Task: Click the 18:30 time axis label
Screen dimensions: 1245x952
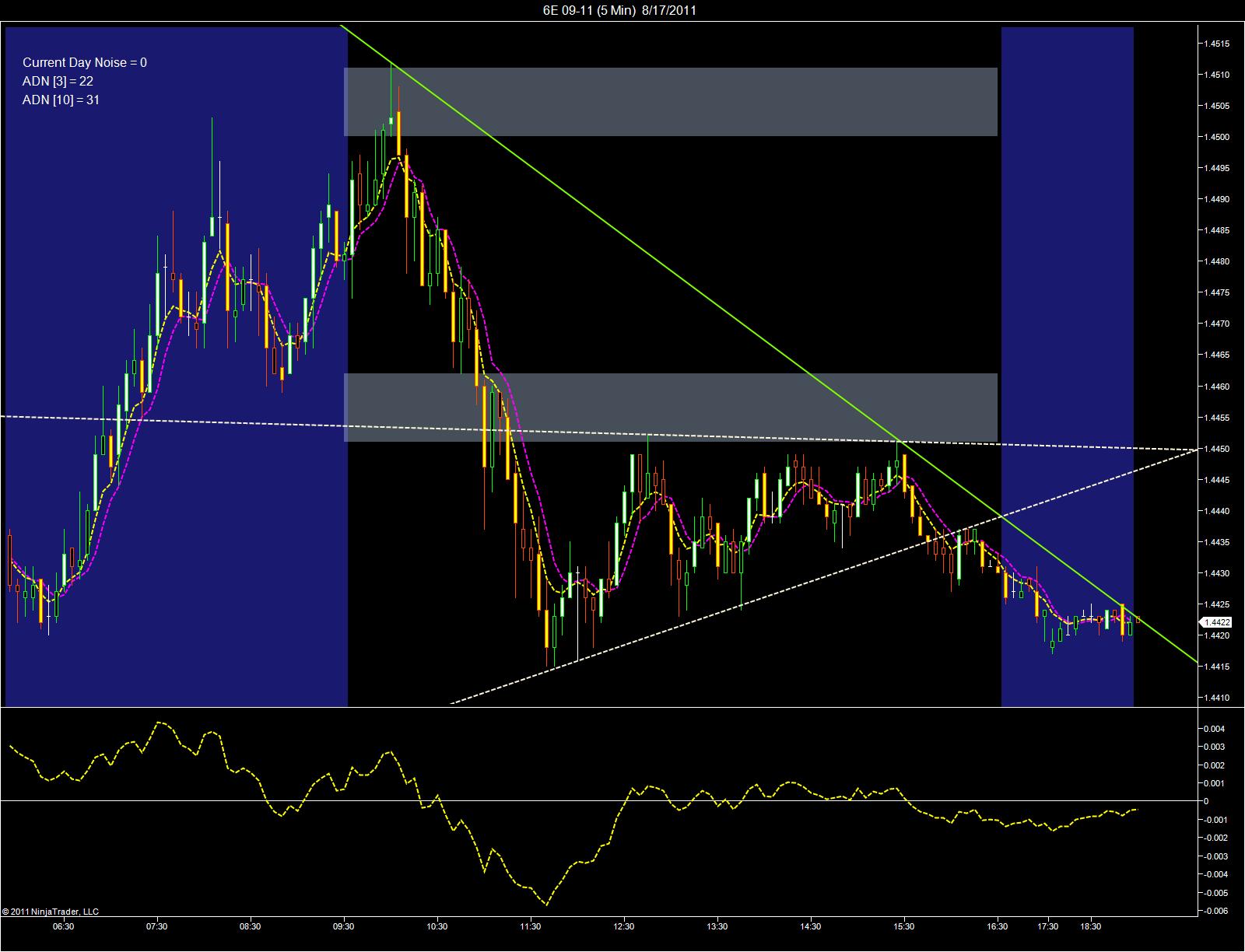Action: (1090, 926)
